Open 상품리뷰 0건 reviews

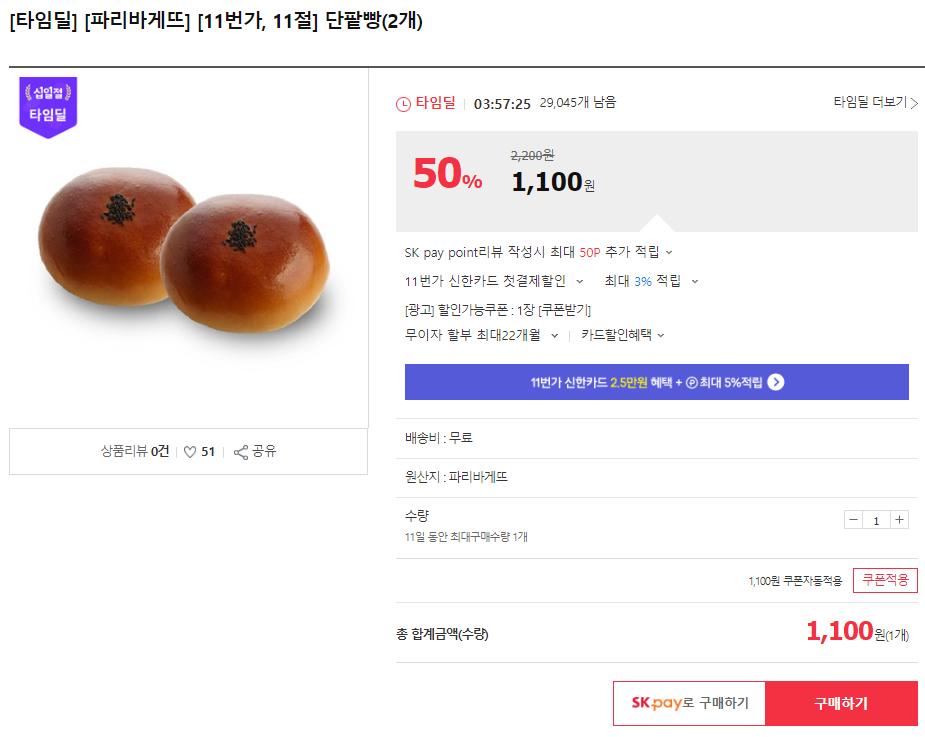(135, 452)
